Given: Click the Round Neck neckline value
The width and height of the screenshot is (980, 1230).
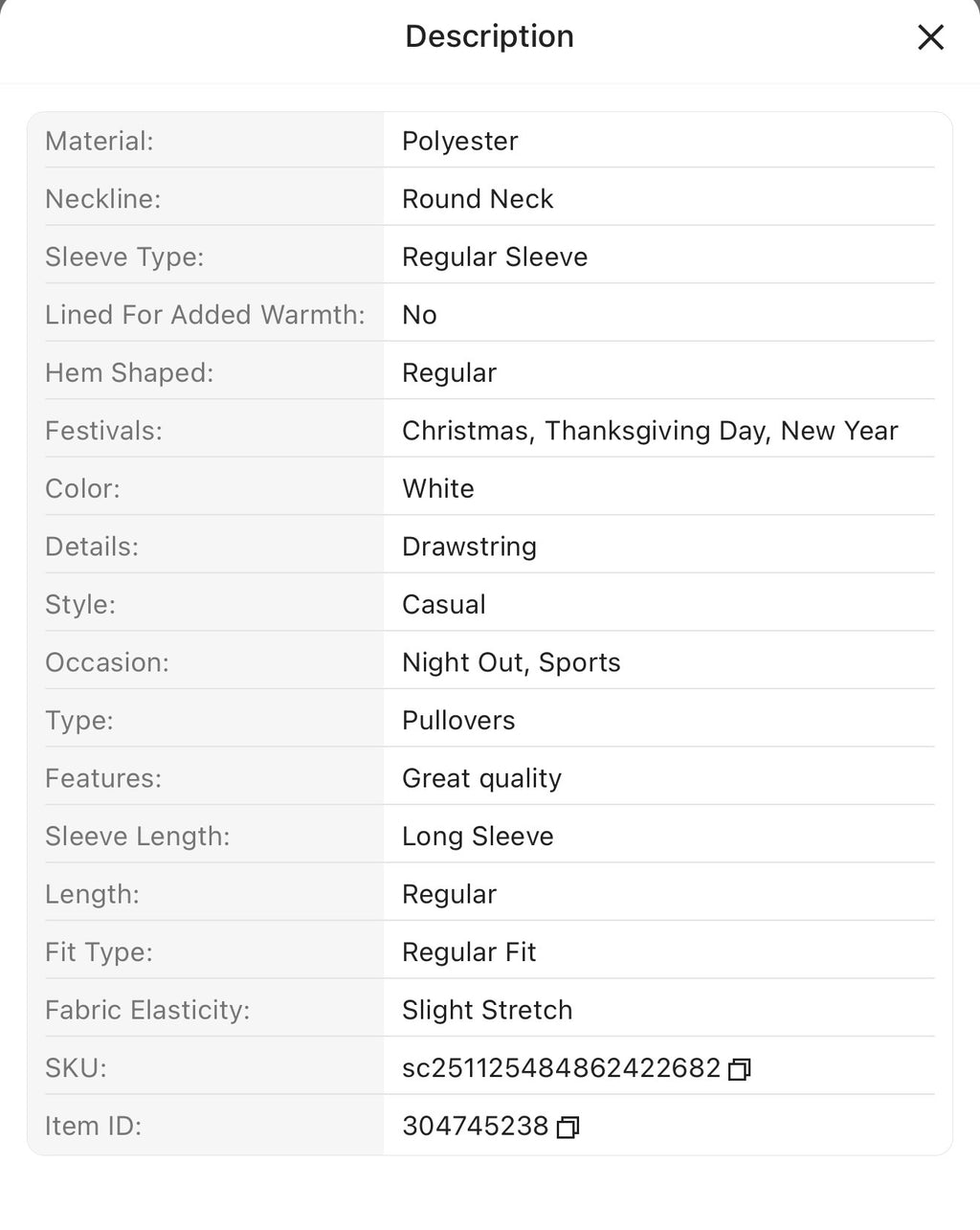Looking at the screenshot, I should pos(478,199).
